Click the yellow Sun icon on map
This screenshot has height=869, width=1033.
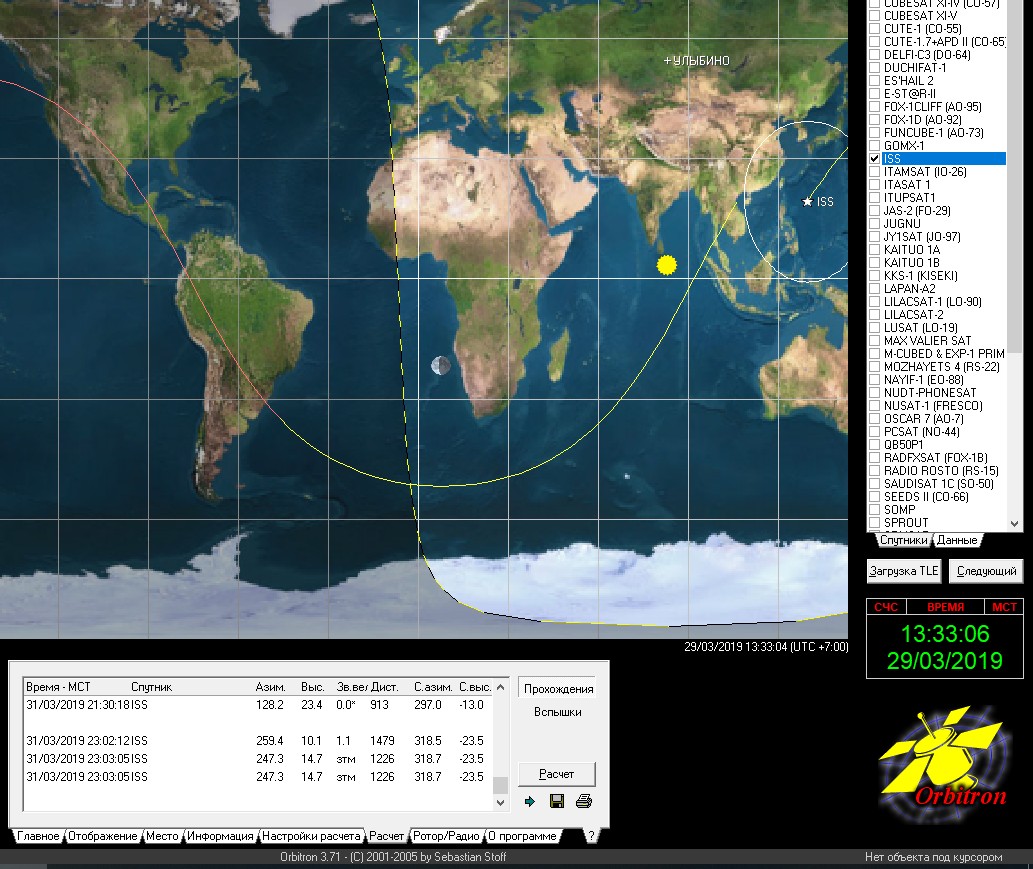667,264
